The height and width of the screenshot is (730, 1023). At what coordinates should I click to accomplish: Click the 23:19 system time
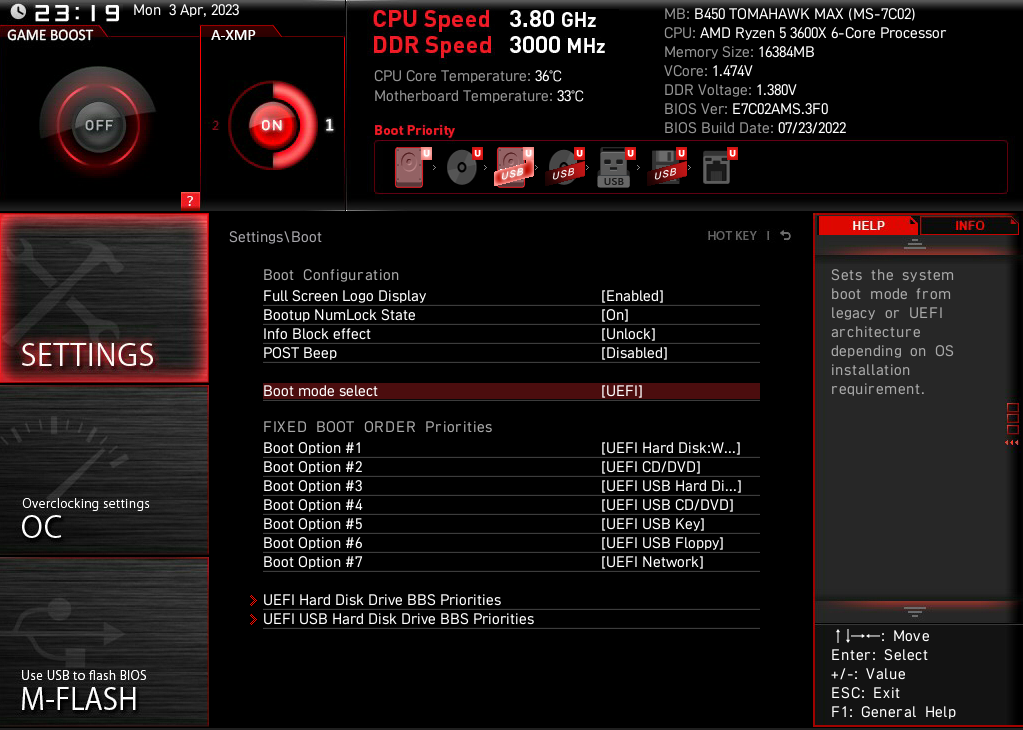(x=77, y=12)
